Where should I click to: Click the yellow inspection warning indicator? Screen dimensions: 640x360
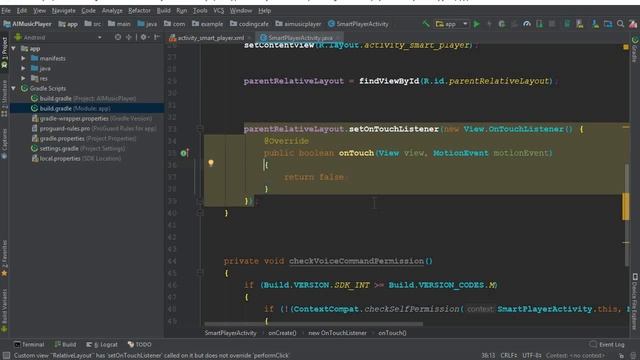pos(626,47)
